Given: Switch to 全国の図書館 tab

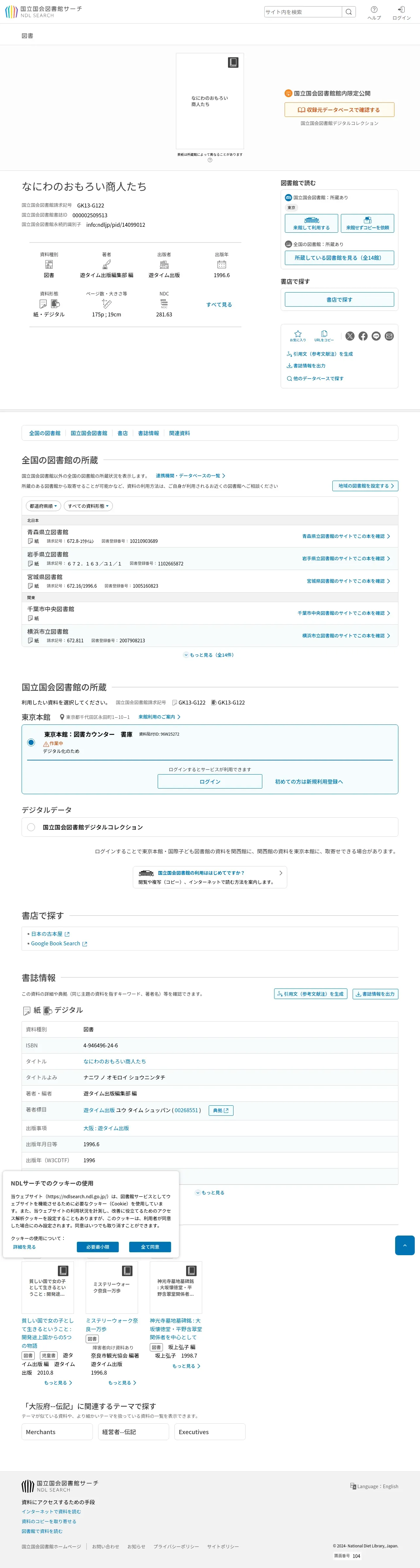Looking at the screenshot, I should point(44,433).
